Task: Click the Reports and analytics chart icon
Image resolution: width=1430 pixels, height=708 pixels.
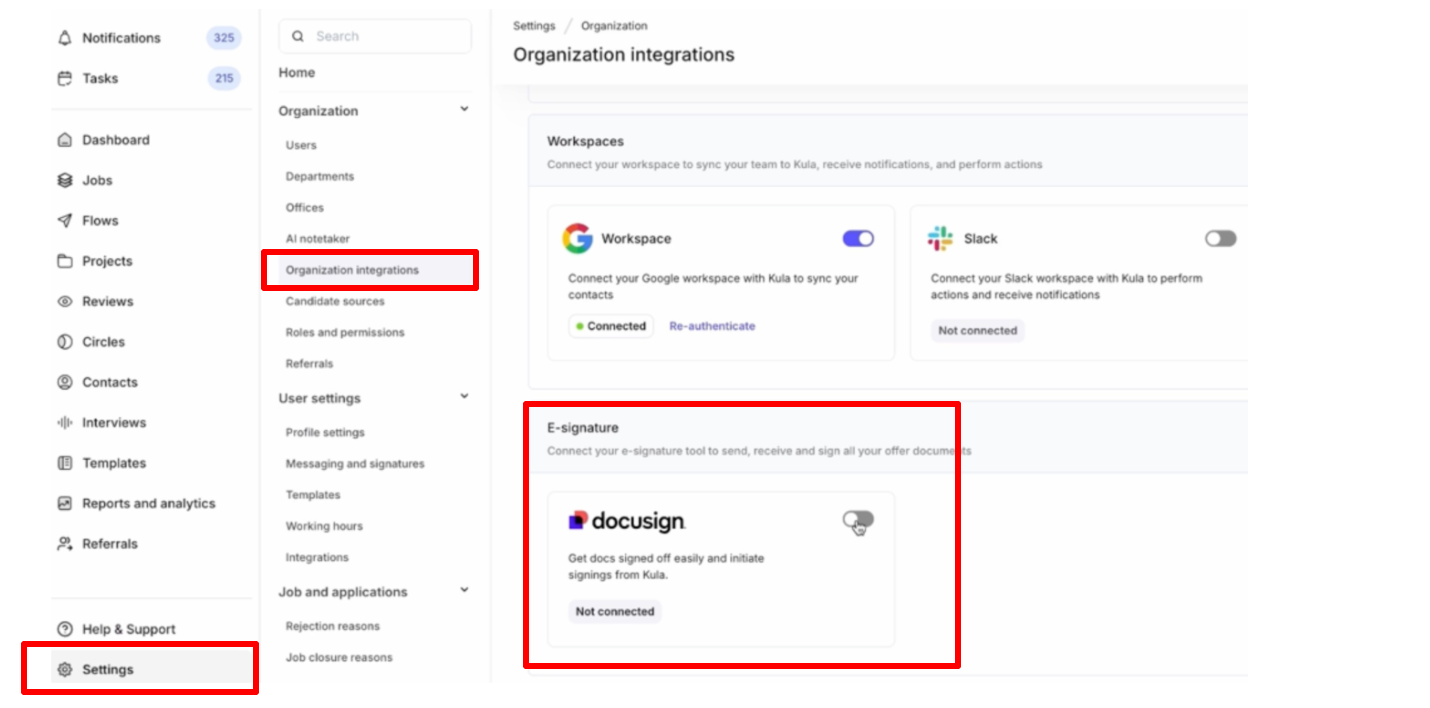Action: [65, 504]
